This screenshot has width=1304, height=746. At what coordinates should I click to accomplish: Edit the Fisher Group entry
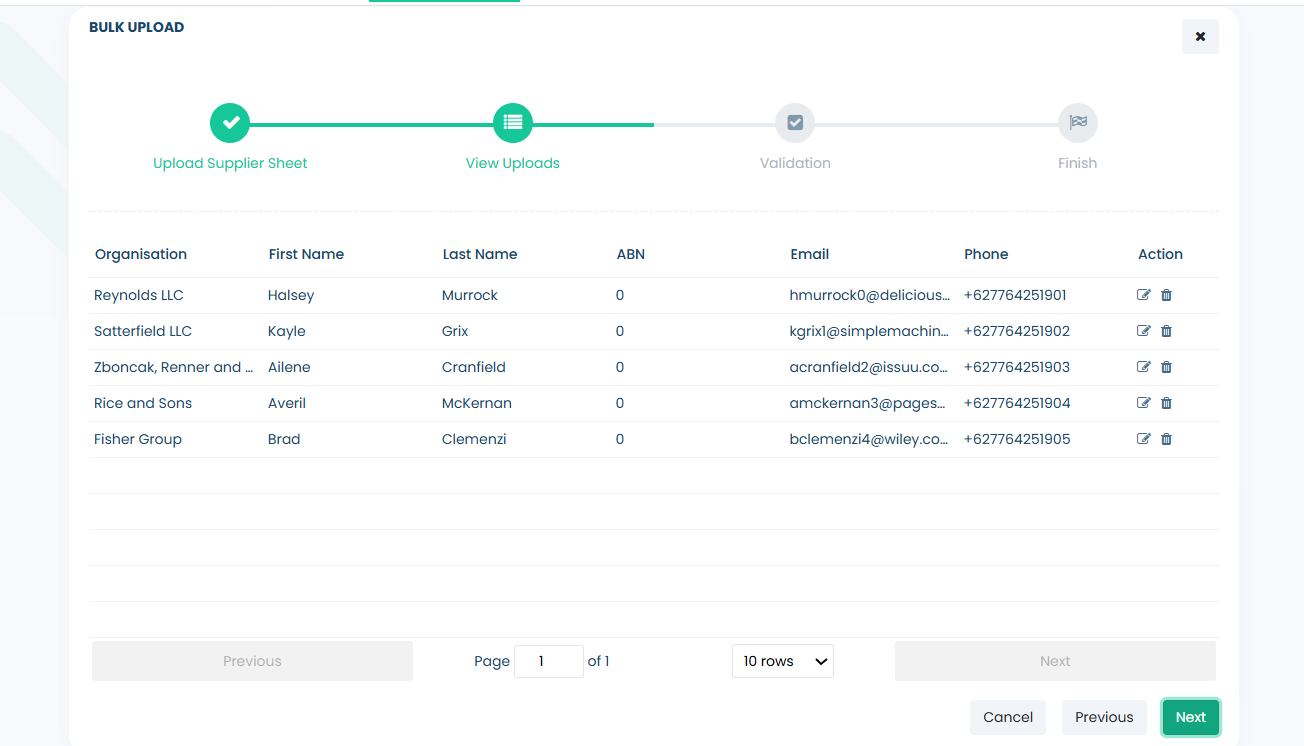[x=1144, y=439]
